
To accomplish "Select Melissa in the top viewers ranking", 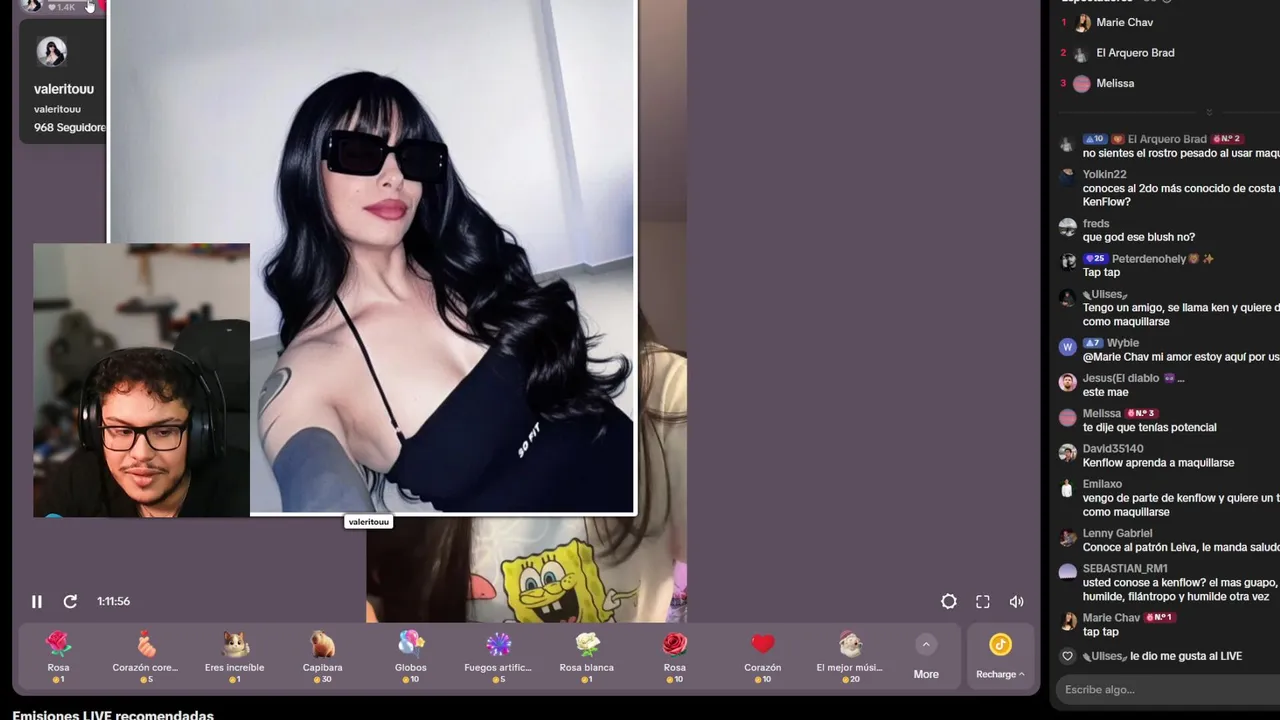I will (1115, 84).
